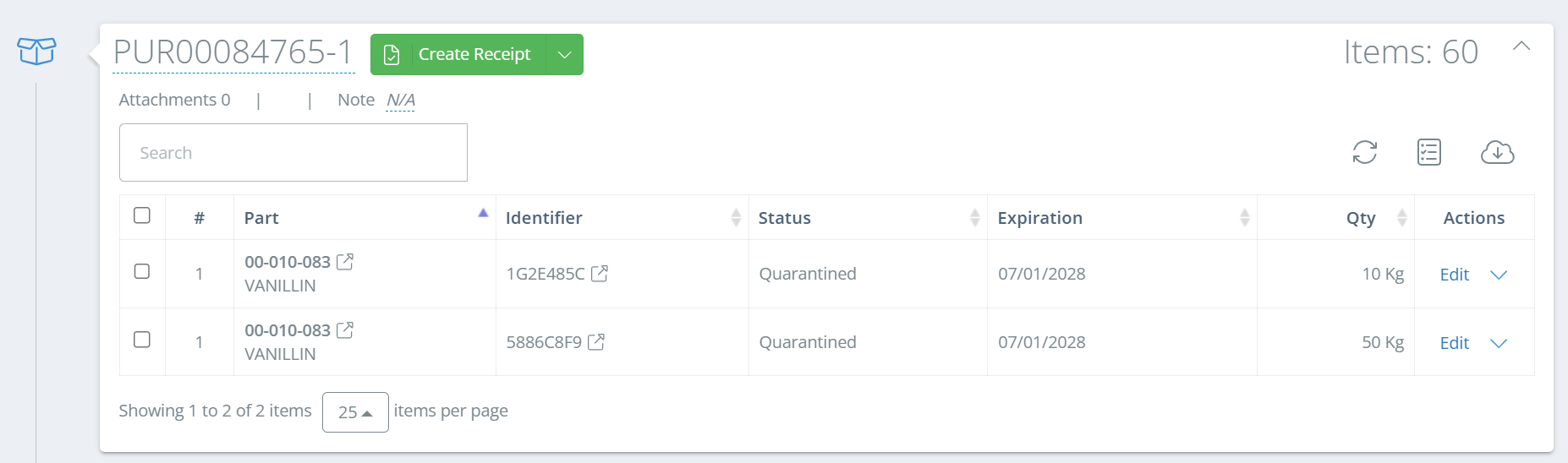The height and width of the screenshot is (463, 1568).
Task: Check the 10 Kg VANILLIN row checkbox
Action: (x=142, y=271)
